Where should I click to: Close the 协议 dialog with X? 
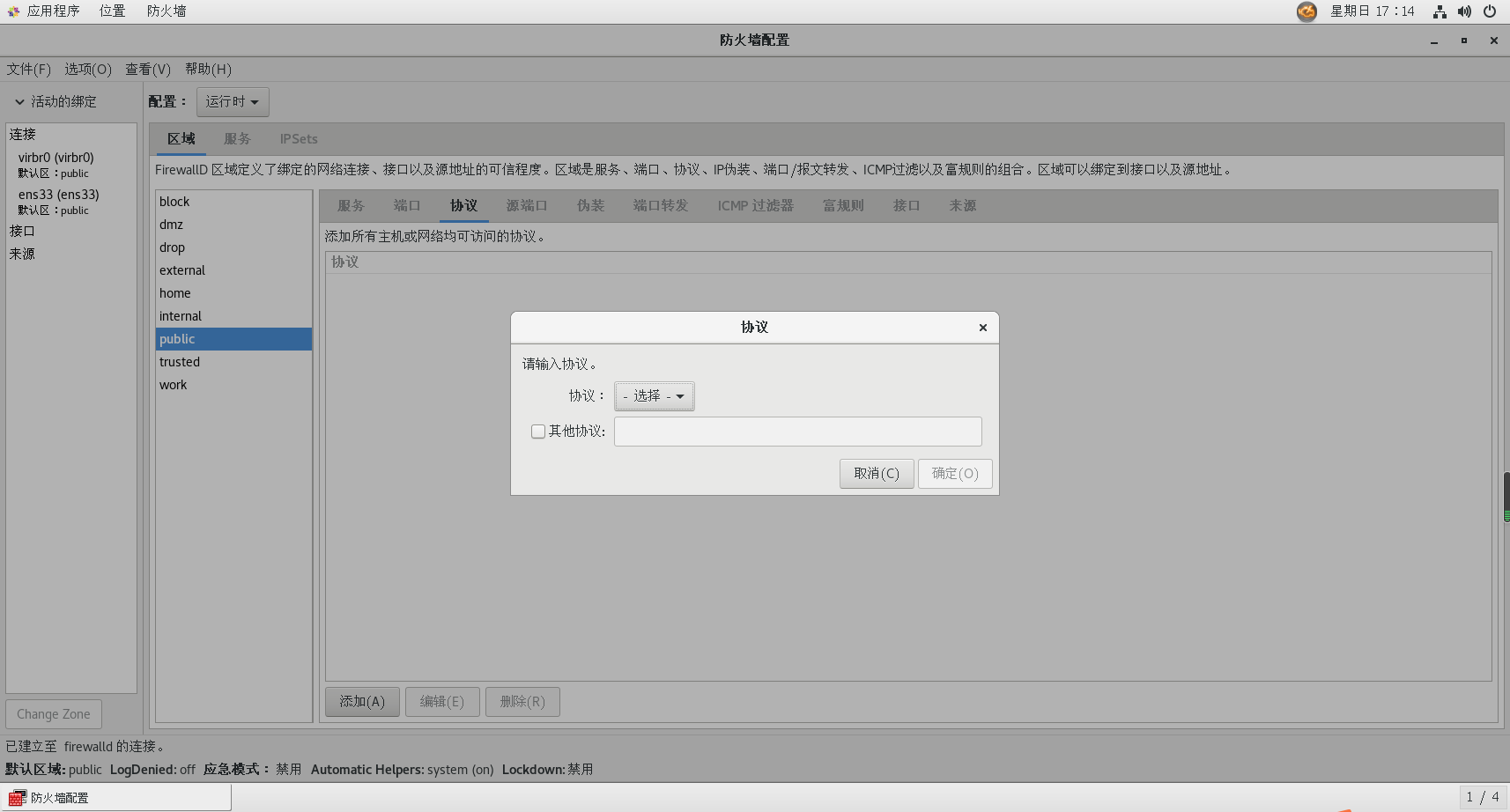coord(982,328)
